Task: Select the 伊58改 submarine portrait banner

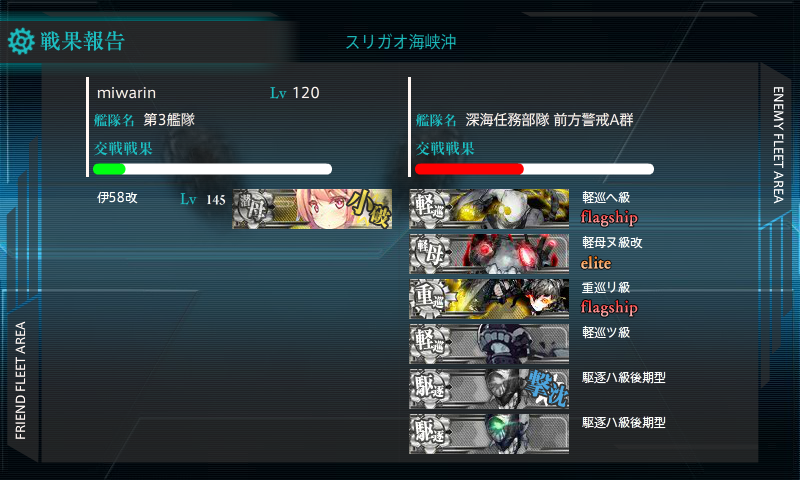Action: point(312,209)
